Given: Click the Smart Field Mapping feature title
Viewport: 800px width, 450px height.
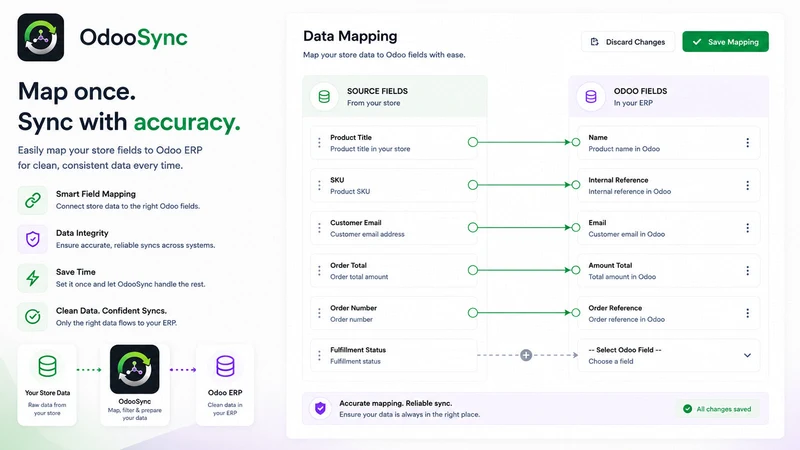Looking at the screenshot, I should coord(96,194).
